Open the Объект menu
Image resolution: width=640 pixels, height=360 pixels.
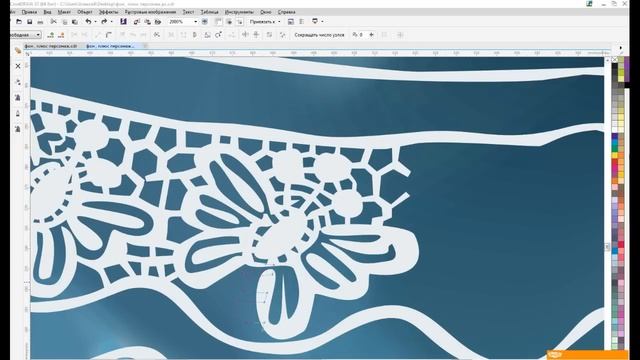point(85,12)
